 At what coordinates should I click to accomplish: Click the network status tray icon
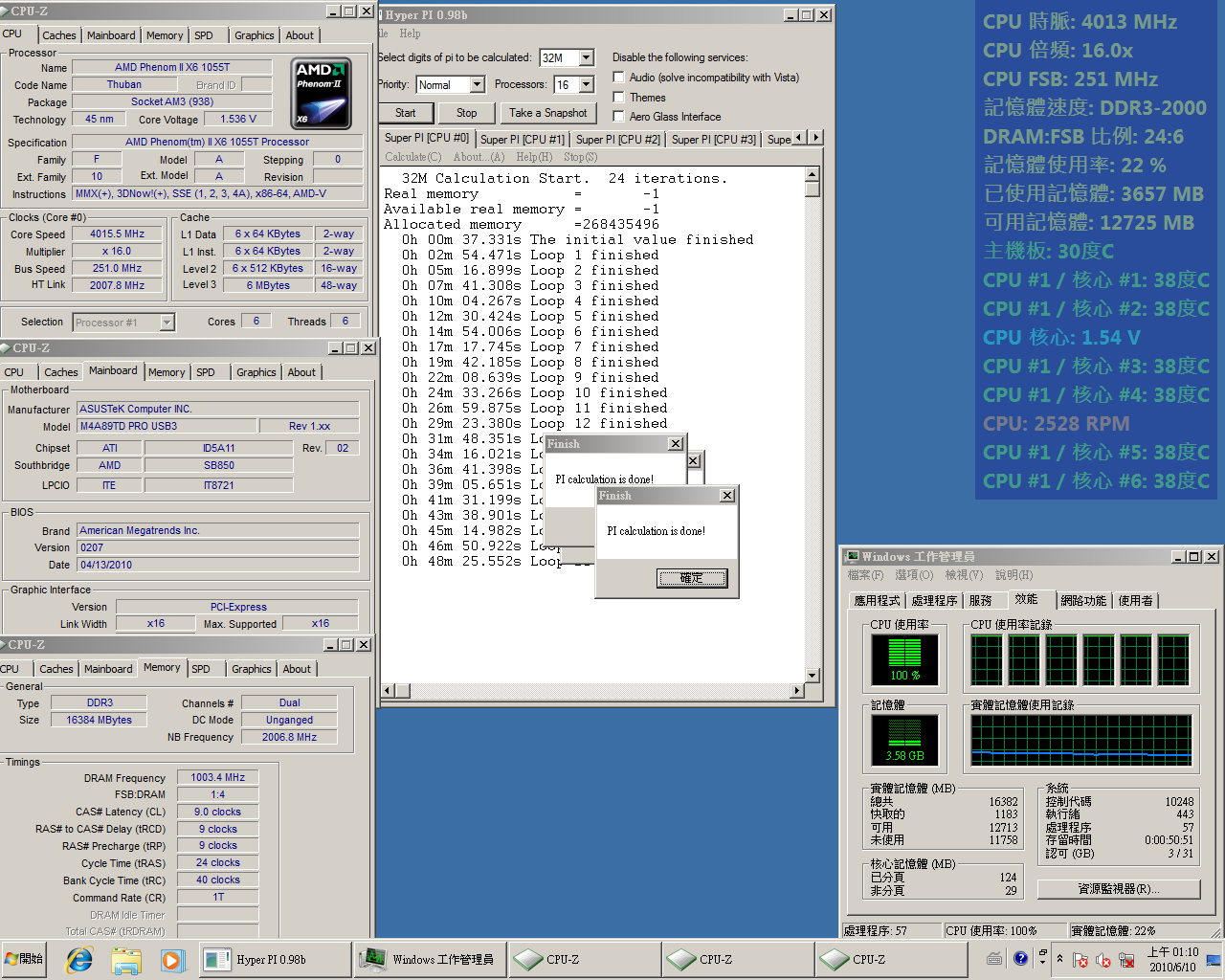coord(1126,959)
